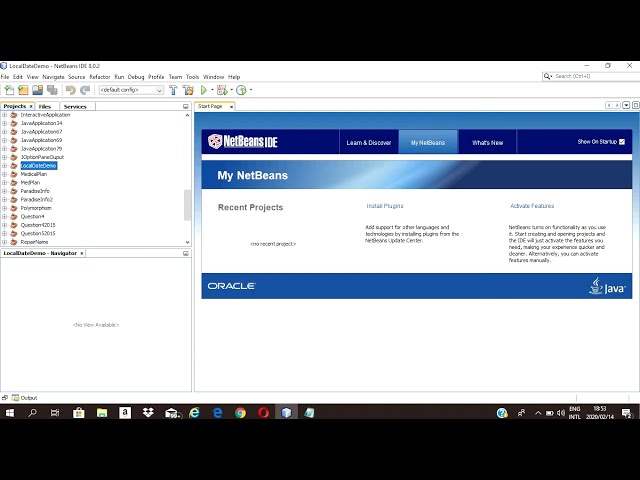Image resolution: width=640 pixels, height=480 pixels.
Task: Open the Output window button
Action: (x=24, y=398)
